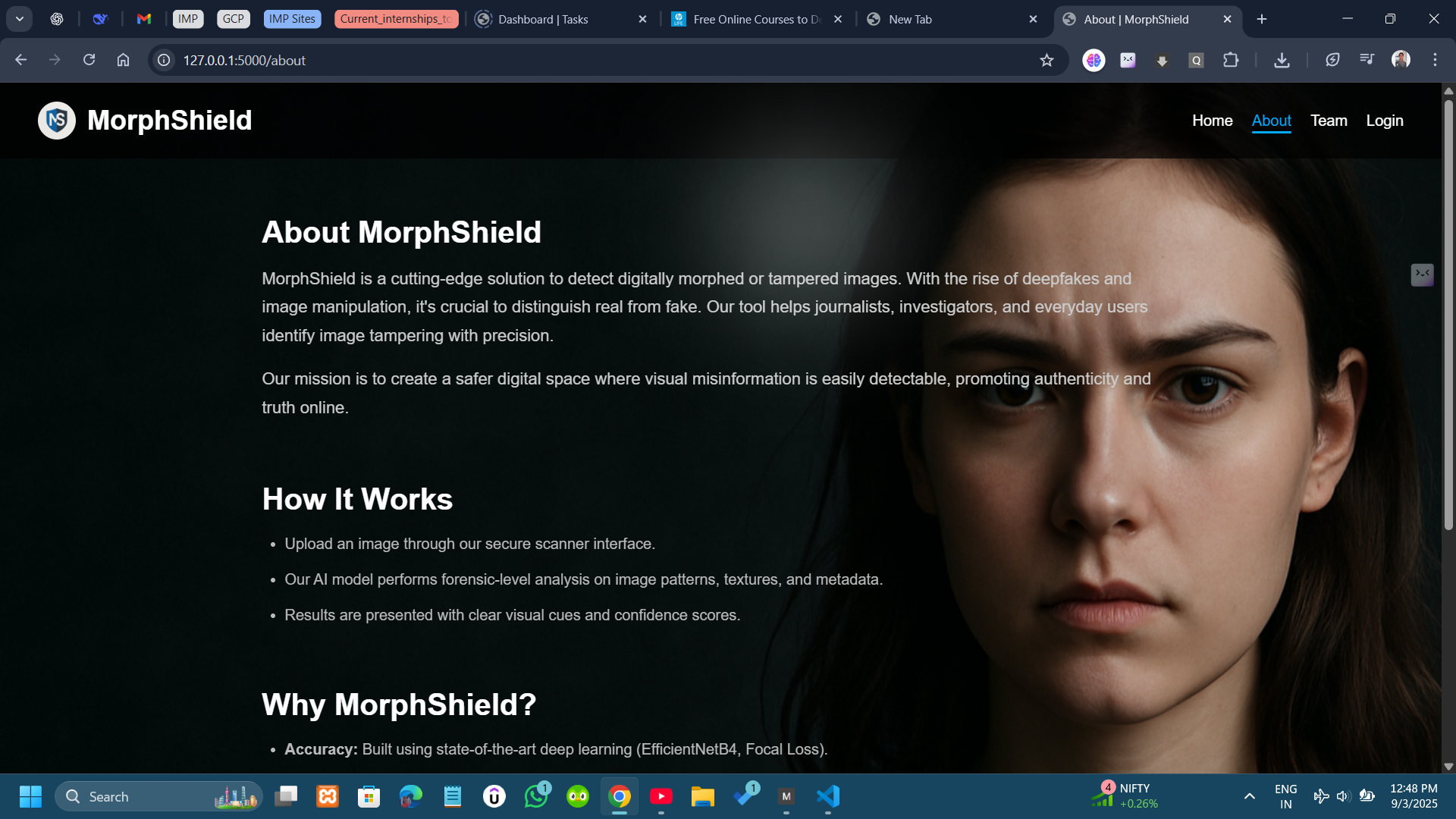Open the Login page link
Screen dimensions: 1456x819
click(x=1385, y=121)
